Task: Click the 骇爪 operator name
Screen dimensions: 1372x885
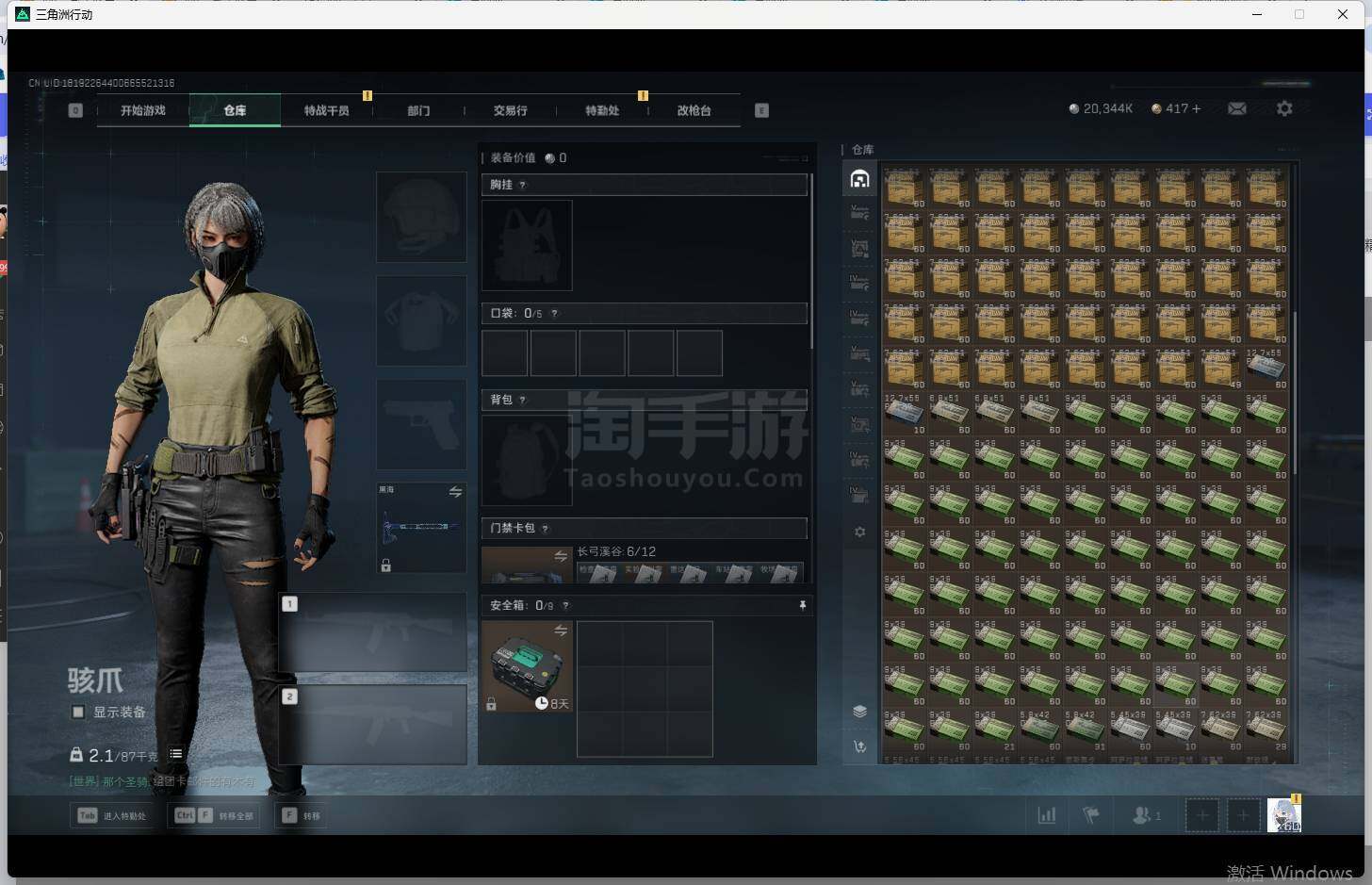Action: [95, 680]
